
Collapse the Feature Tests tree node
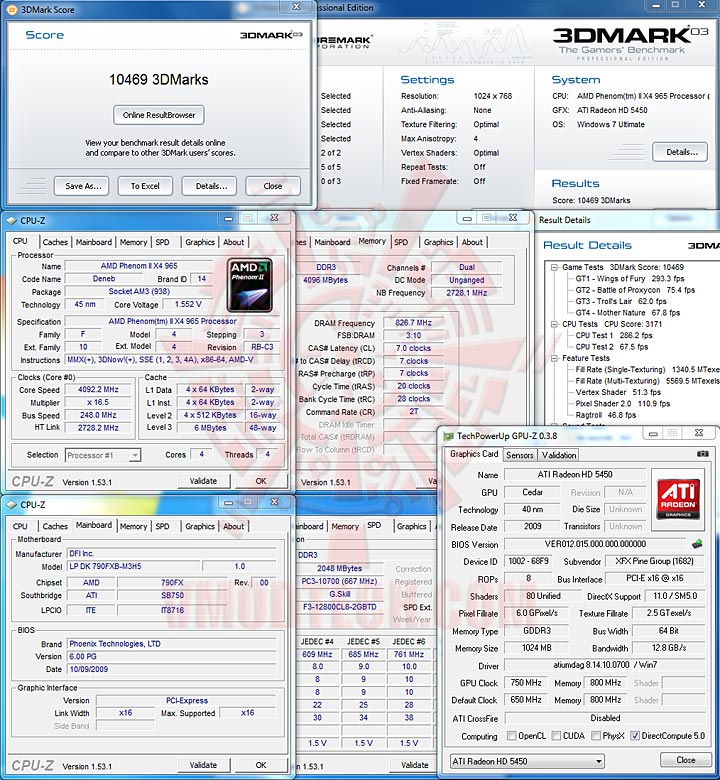click(x=554, y=358)
